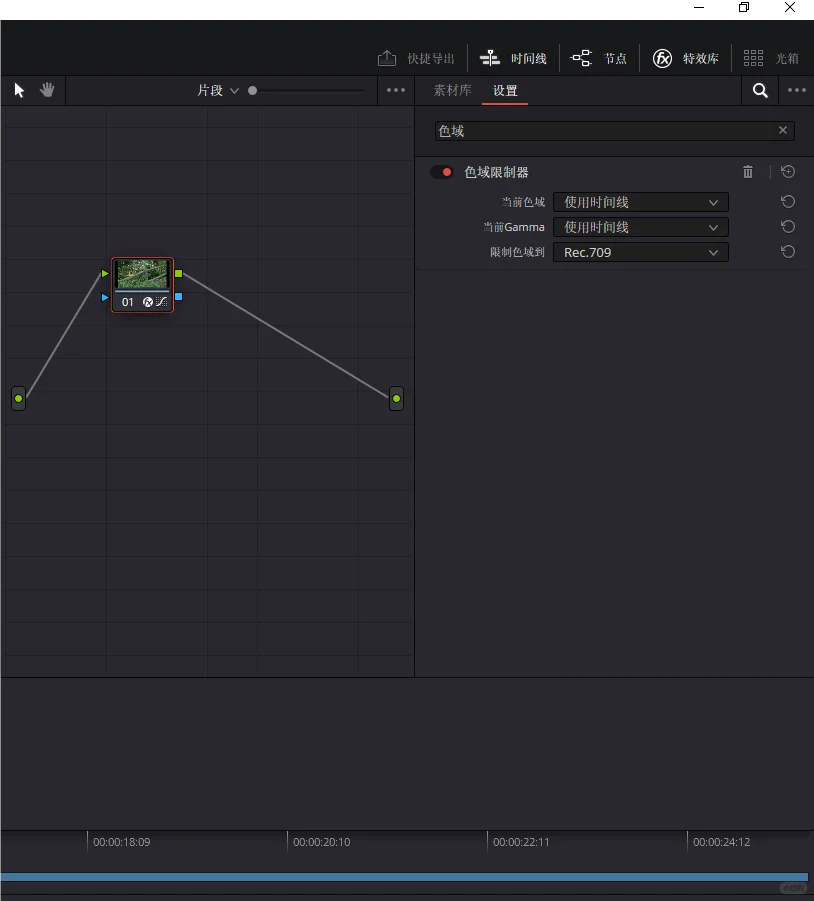Screen dimensions: 814x901
Task: Open the 当前色域 dropdown
Action: tap(641, 202)
